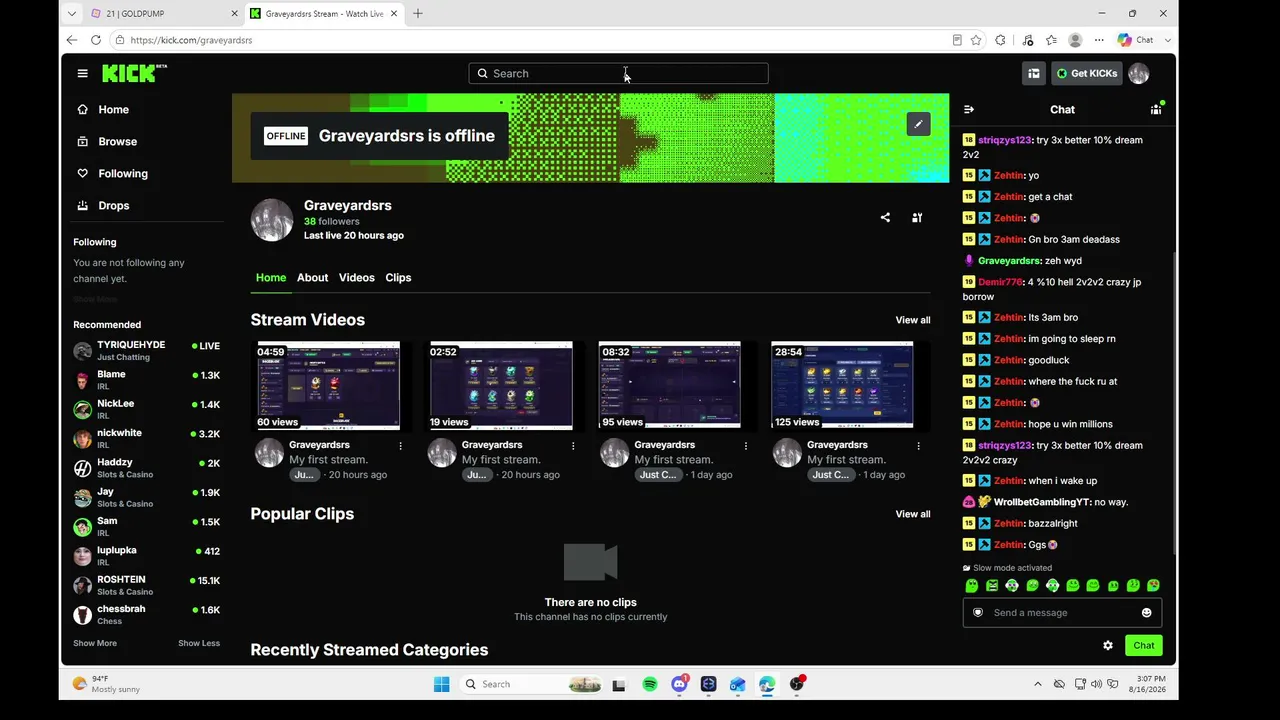Image resolution: width=1280 pixels, height=720 pixels.
Task: Click the Send a message input
Action: pyautogui.click(x=1062, y=613)
